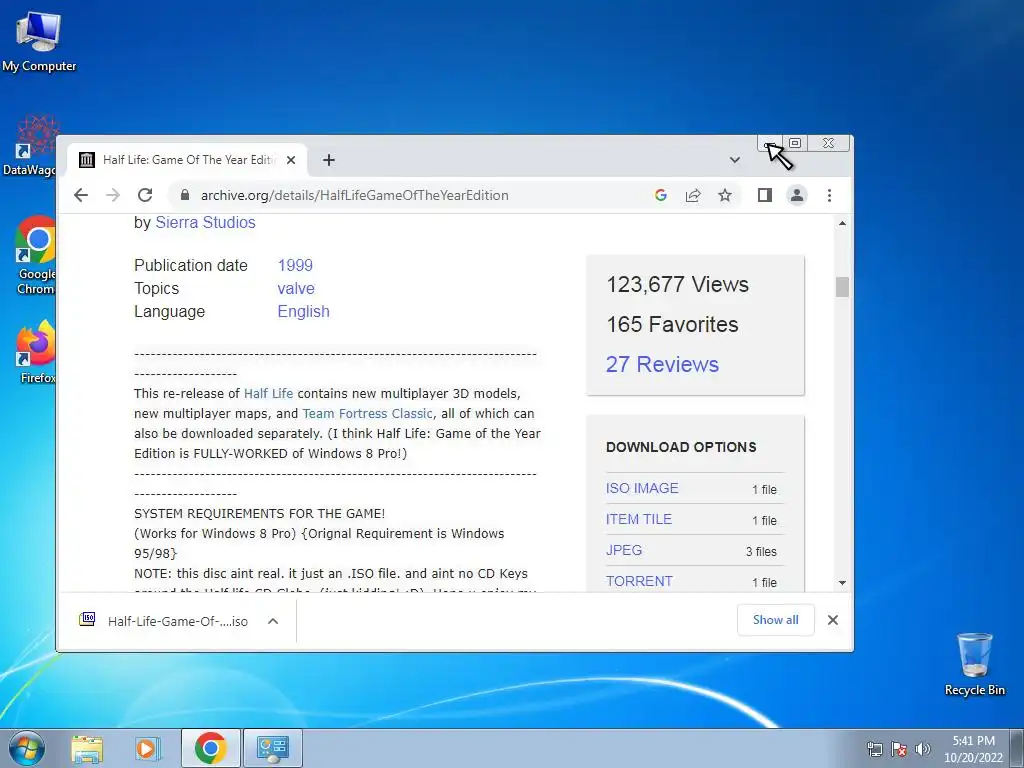Download the ISO IMAGE option
The image size is (1024, 768).
(642, 488)
